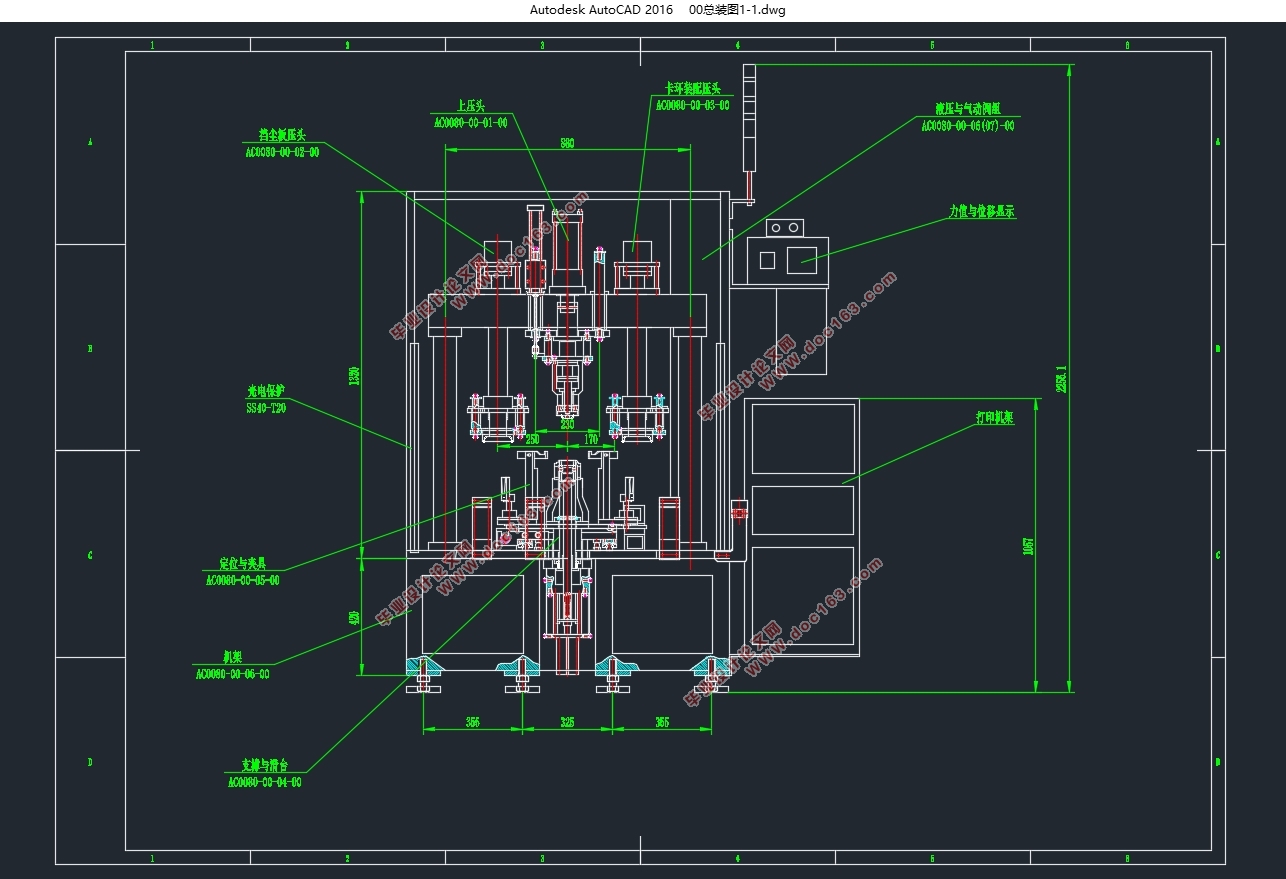Image resolution: width=1286 pixels, height=879 pixels.
Task: Click the 力值与位移显示 label
Action: coord(982,212)
